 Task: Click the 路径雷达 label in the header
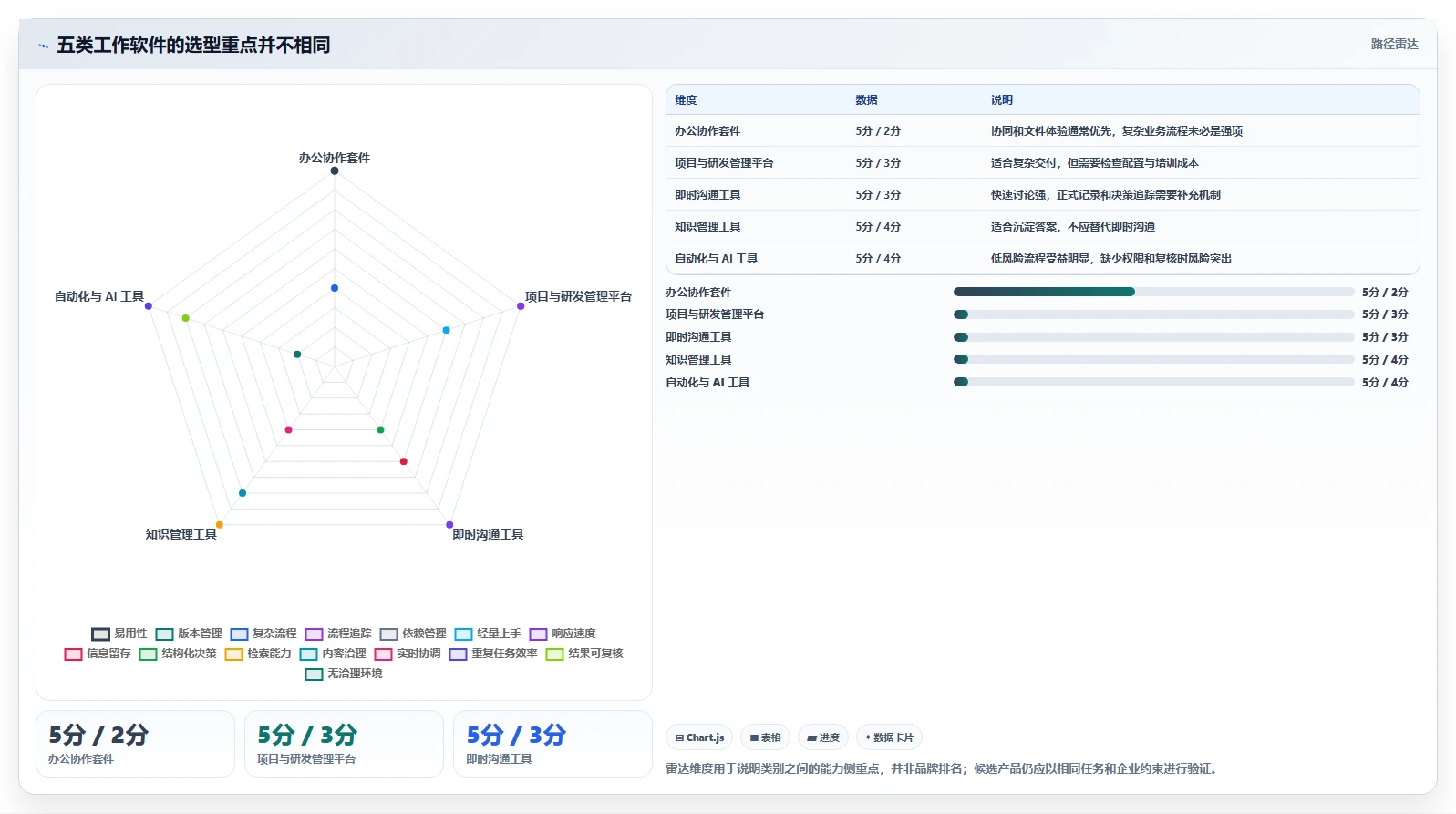click(1394, 44)
